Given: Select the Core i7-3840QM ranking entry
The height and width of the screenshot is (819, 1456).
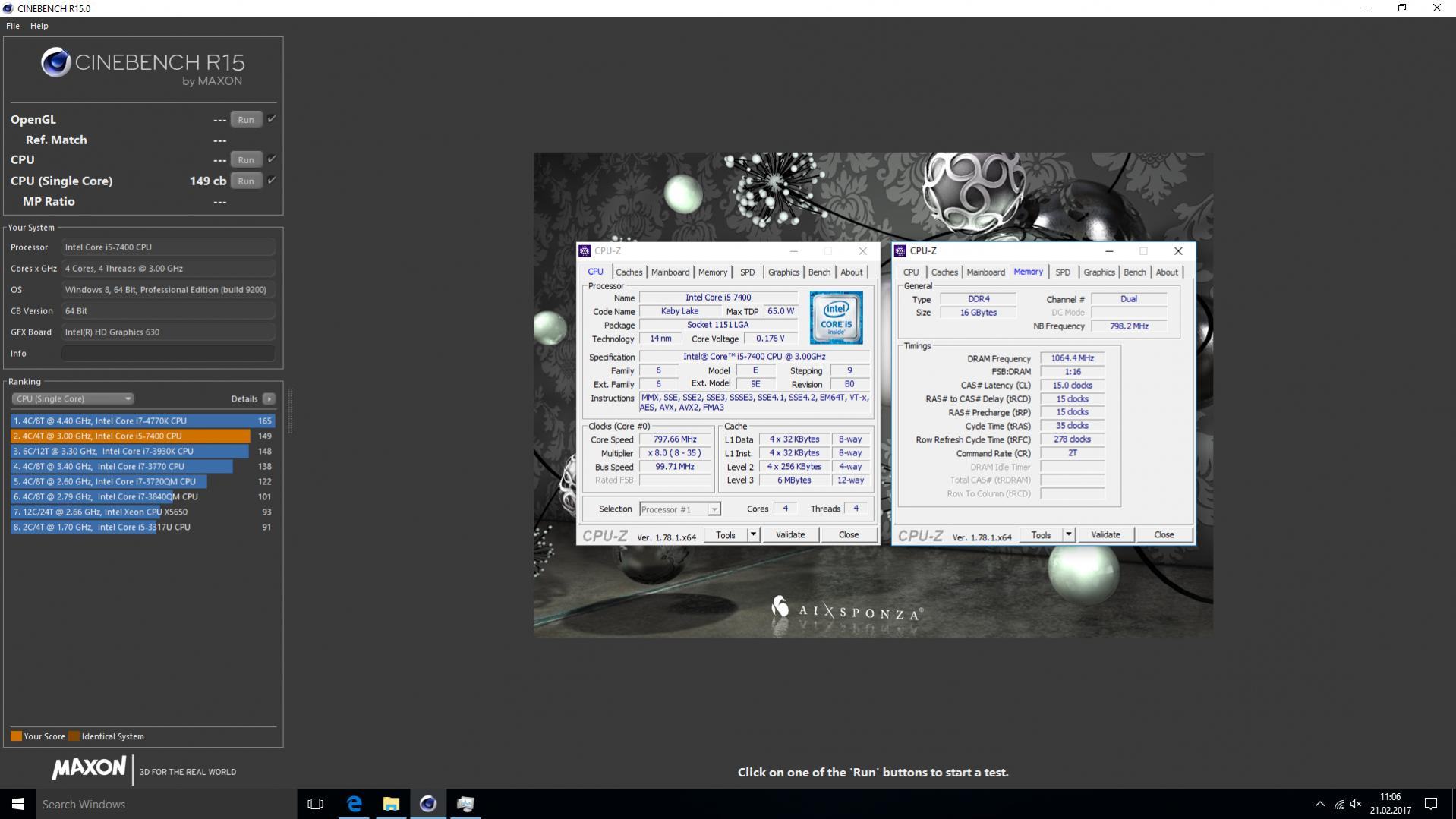Looking at the screenshot, I should click(143, 497).
